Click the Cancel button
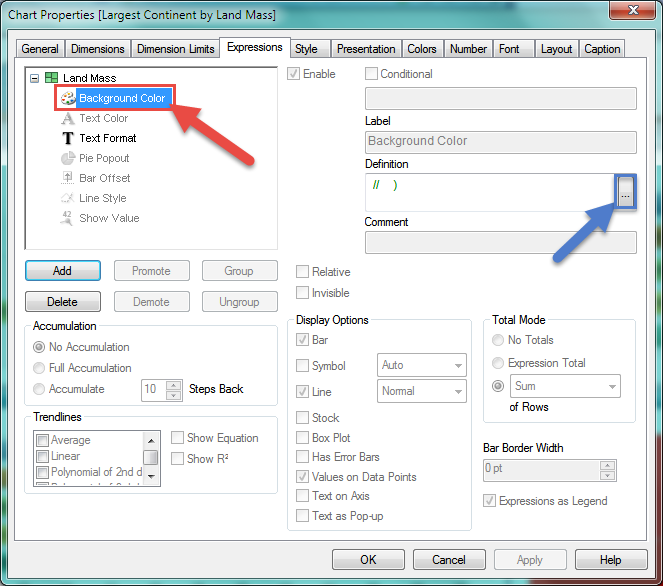Screen dimensions: 663x586 [449, 560]
